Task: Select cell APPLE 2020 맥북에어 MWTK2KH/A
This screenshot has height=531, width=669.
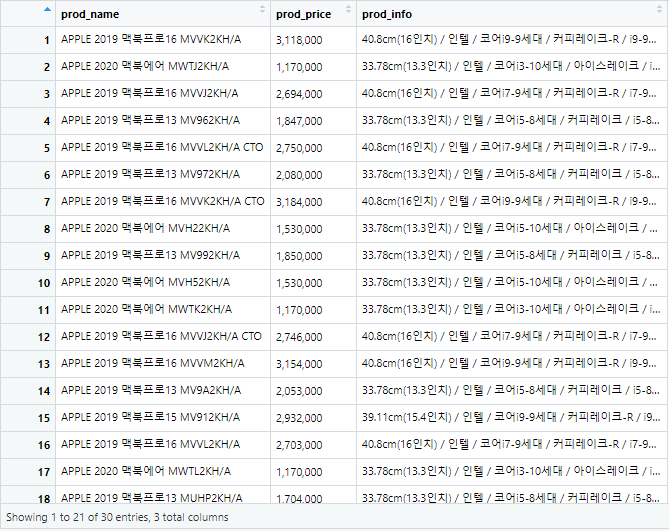Action: 163,310
